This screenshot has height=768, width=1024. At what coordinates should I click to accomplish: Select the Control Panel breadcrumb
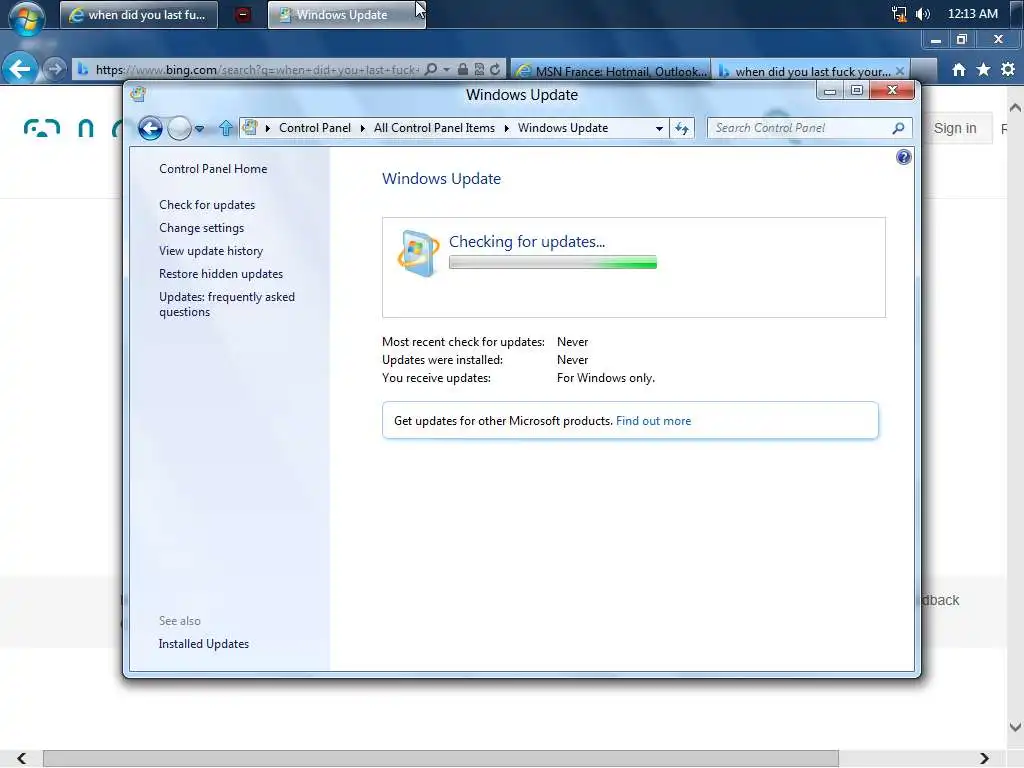[315, 128]
